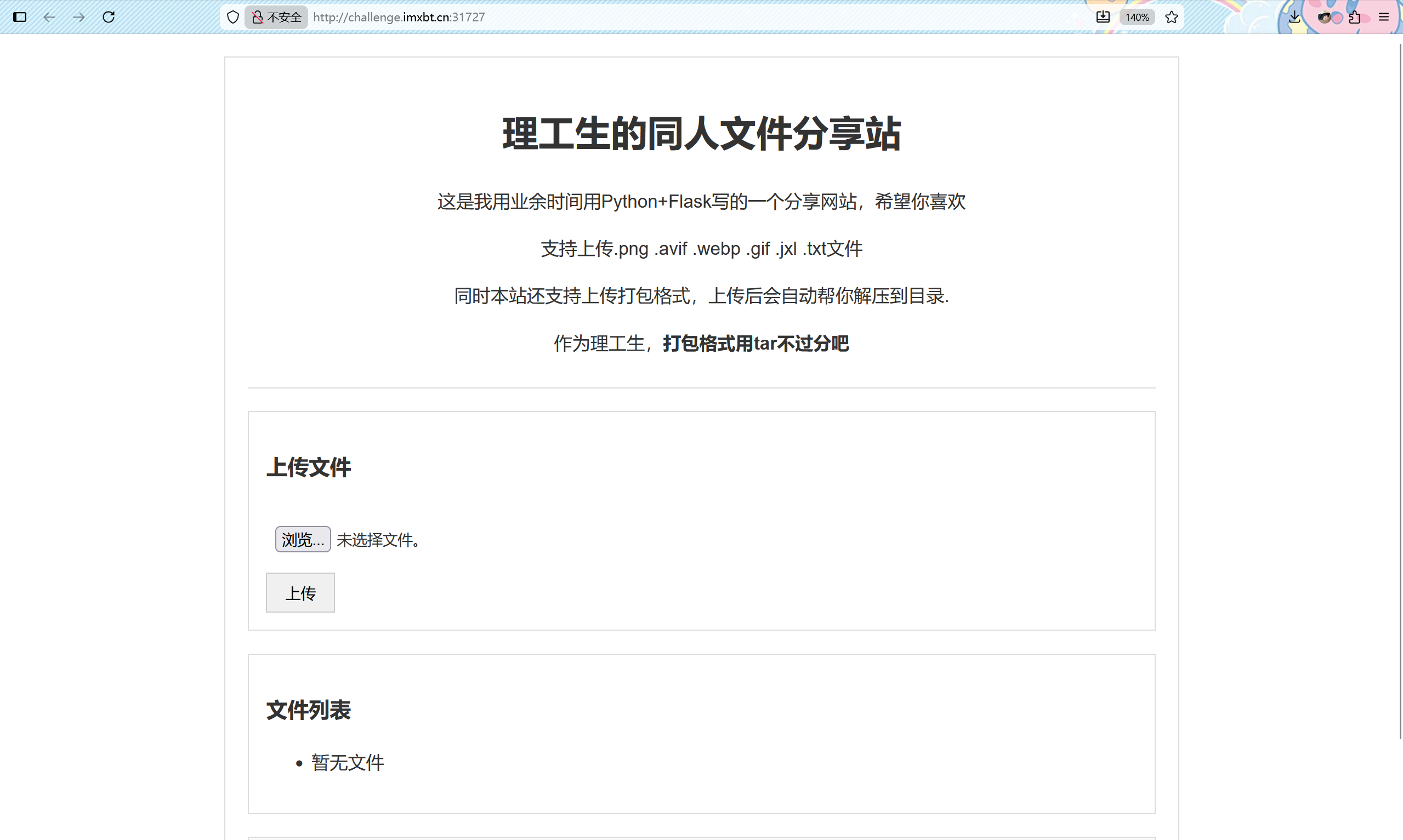The image size is (1403, 840).
Task: Click the extensions puzzle-piece icon
Action: [x=1354, y=17]
